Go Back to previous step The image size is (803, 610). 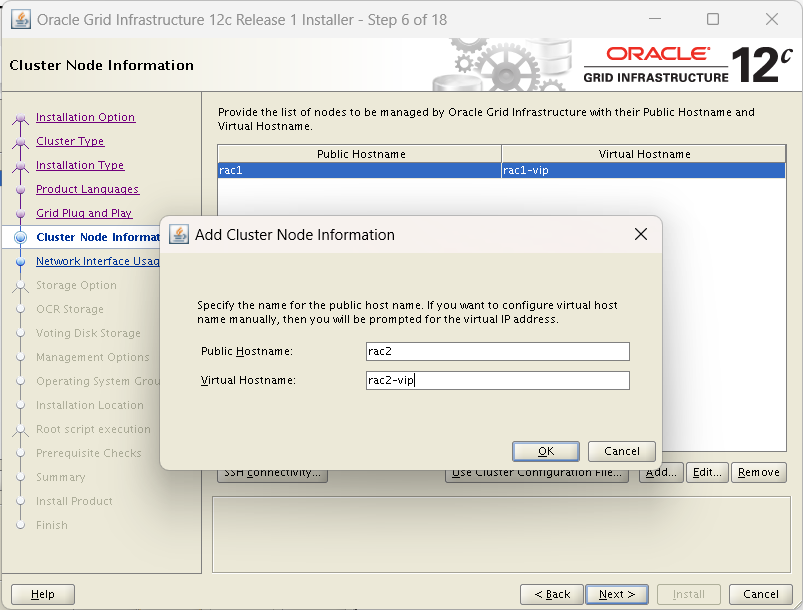coord(552,594)
